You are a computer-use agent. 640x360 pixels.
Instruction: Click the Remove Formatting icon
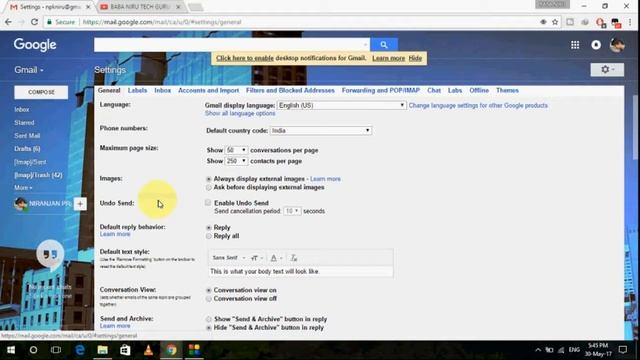(x=293, y=258)
